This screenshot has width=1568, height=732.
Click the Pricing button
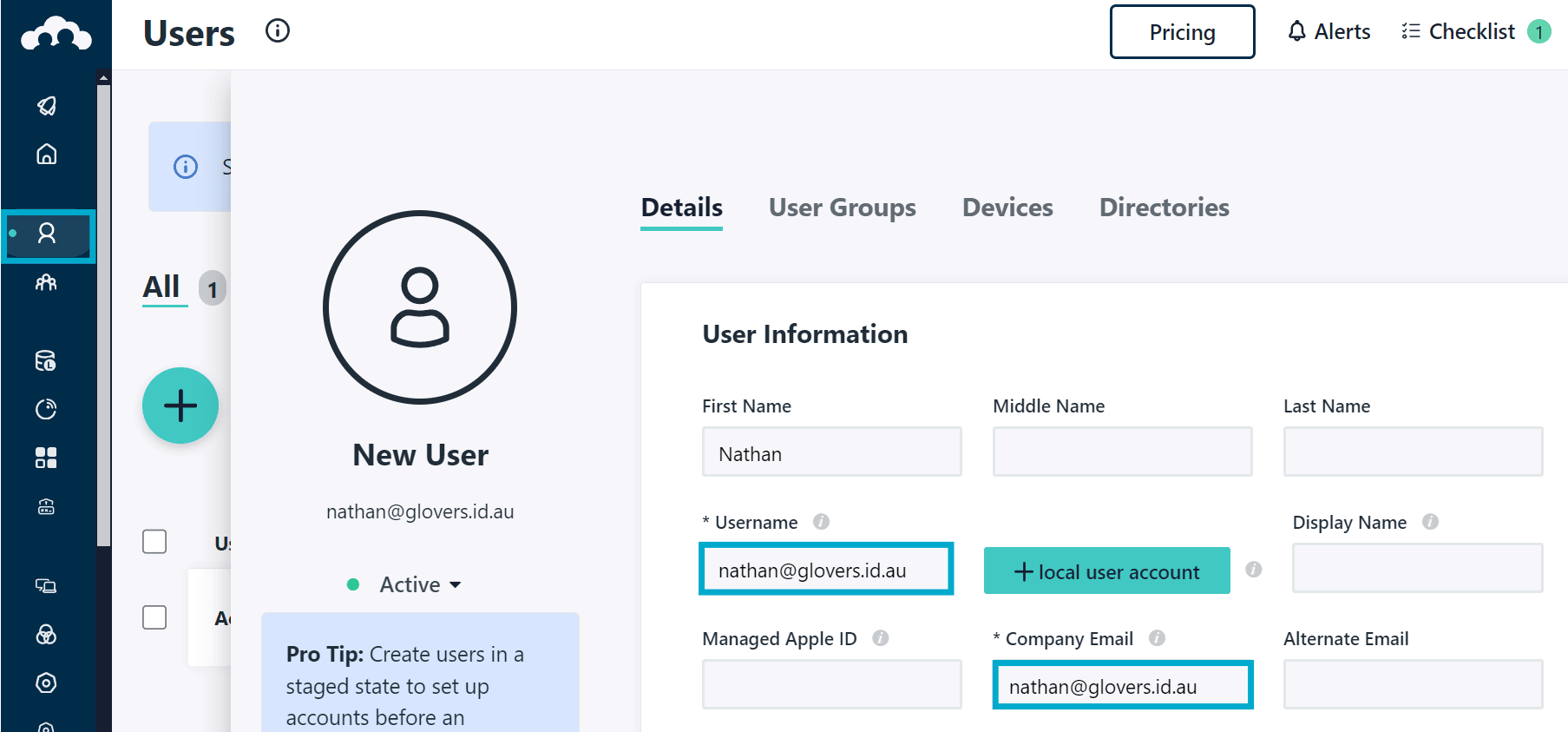tap(1182, 32)
